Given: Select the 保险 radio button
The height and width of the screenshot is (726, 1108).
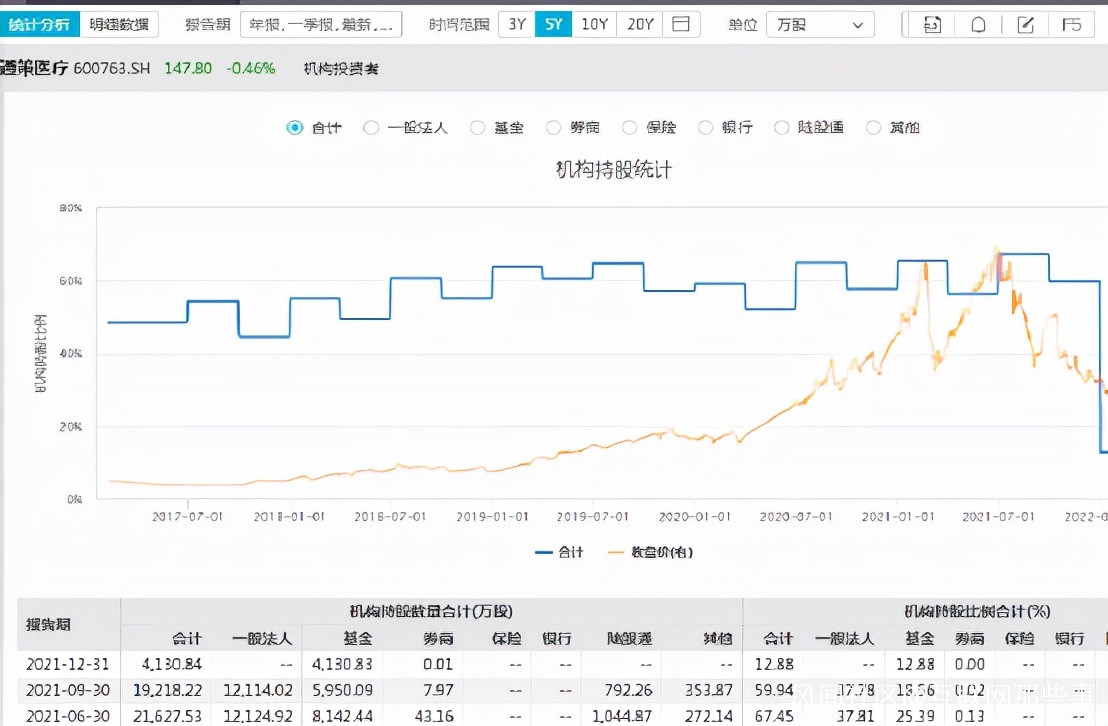Looking at the screenshot, I should 630,127.
